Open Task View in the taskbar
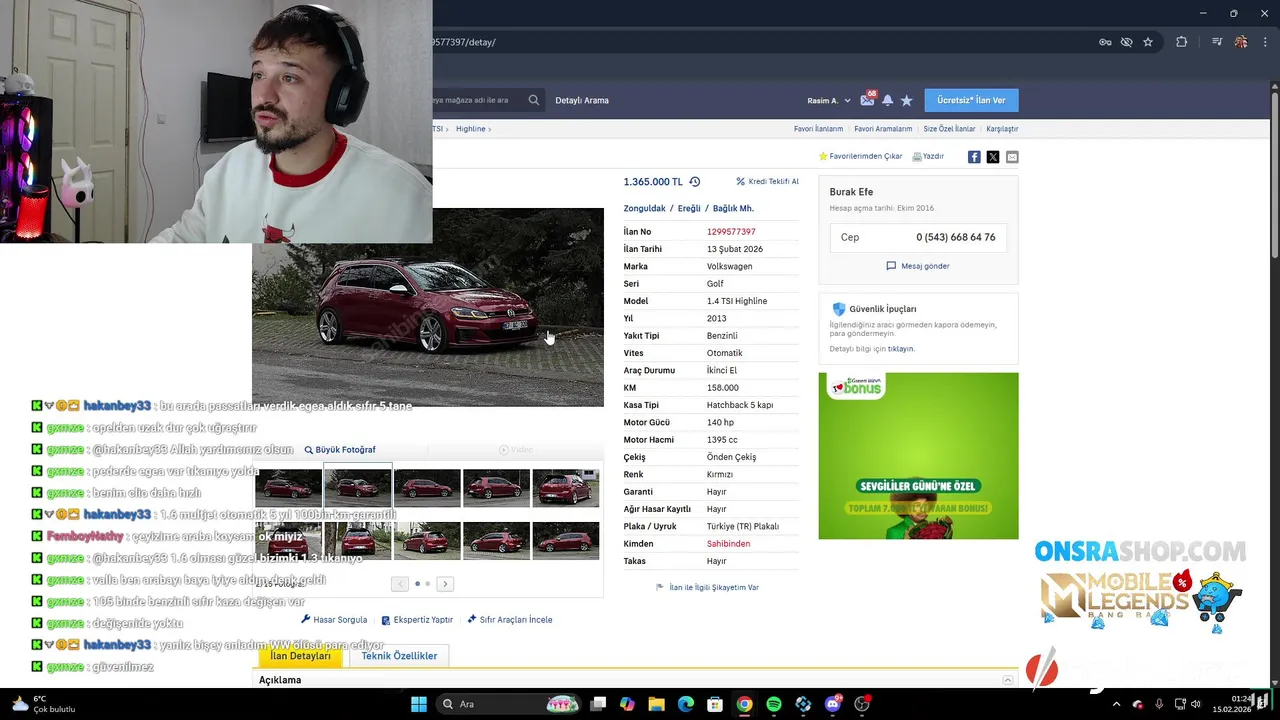 pos(598,704)
